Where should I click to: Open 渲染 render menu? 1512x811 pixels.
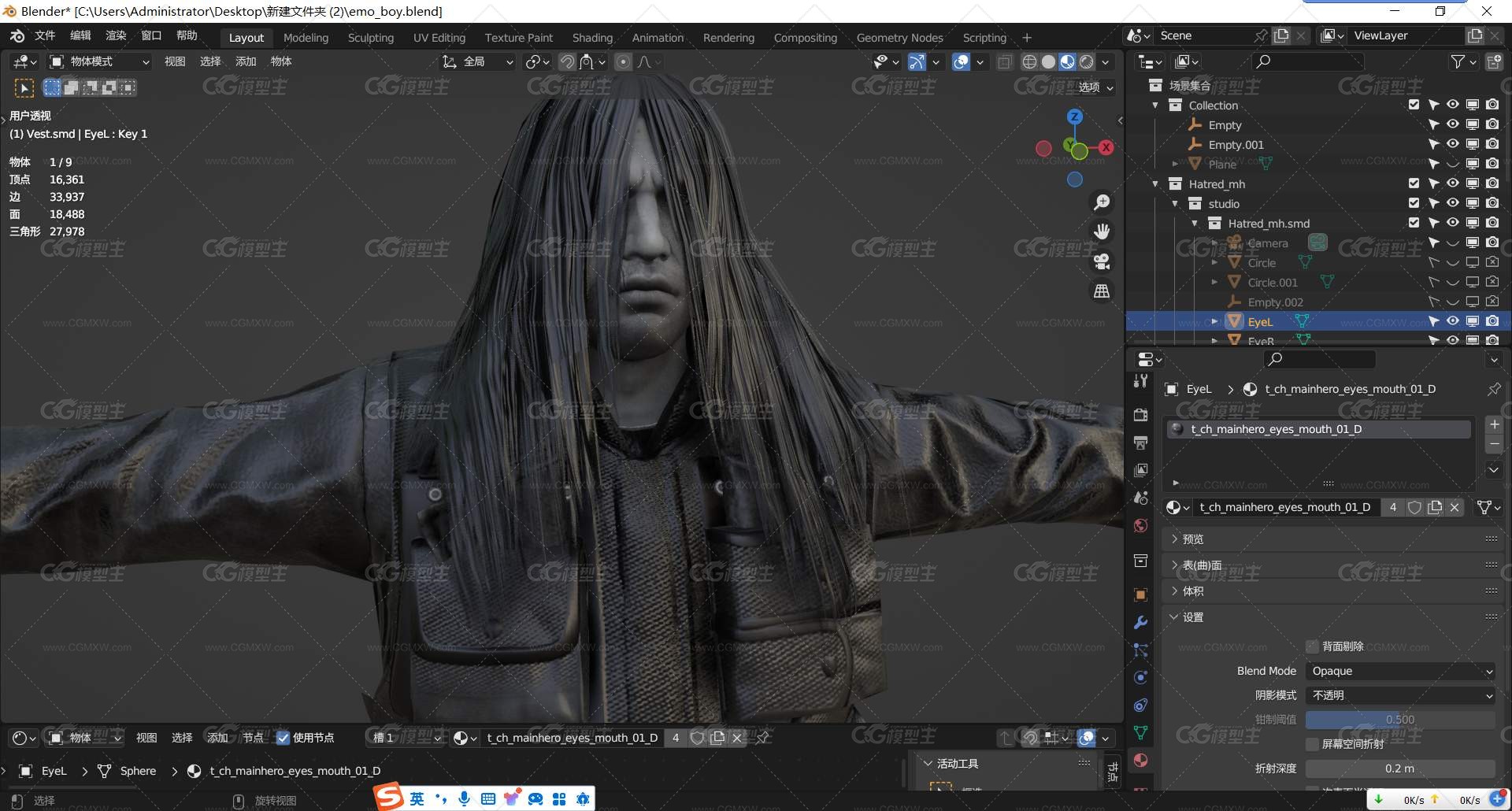tap(116, 35)
